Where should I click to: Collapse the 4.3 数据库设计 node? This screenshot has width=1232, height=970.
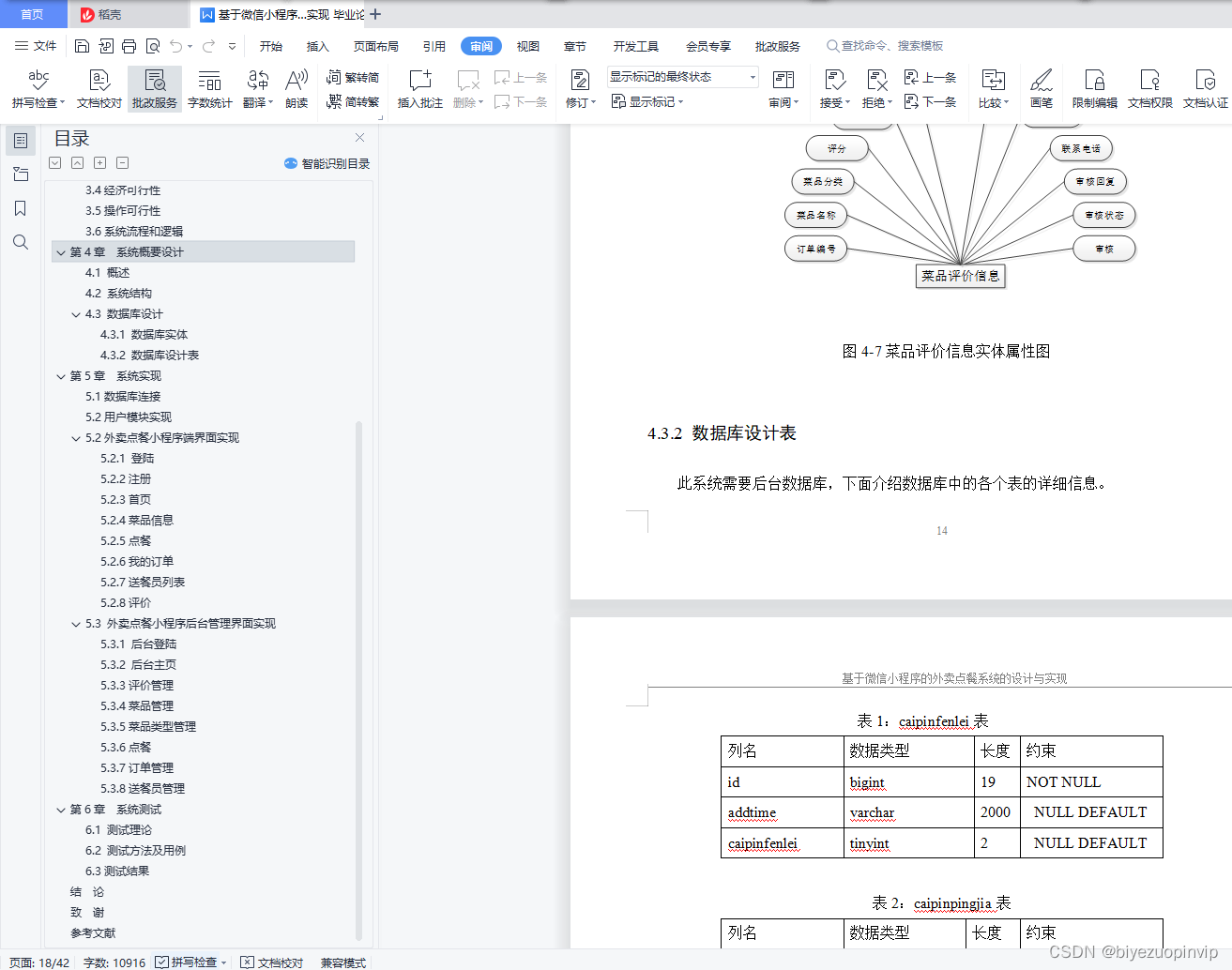click(76, 314)
